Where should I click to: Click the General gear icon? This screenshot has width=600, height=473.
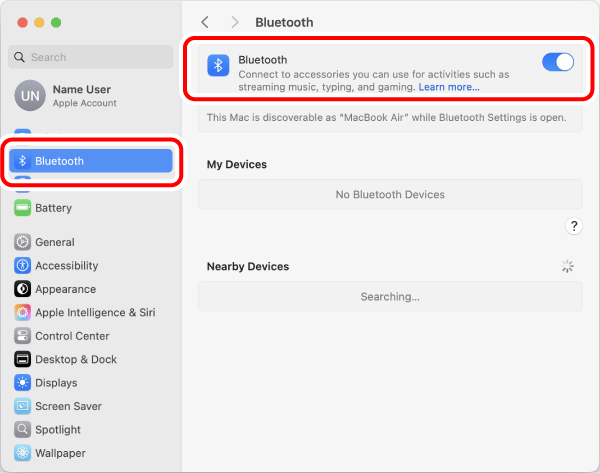point(22,242)
